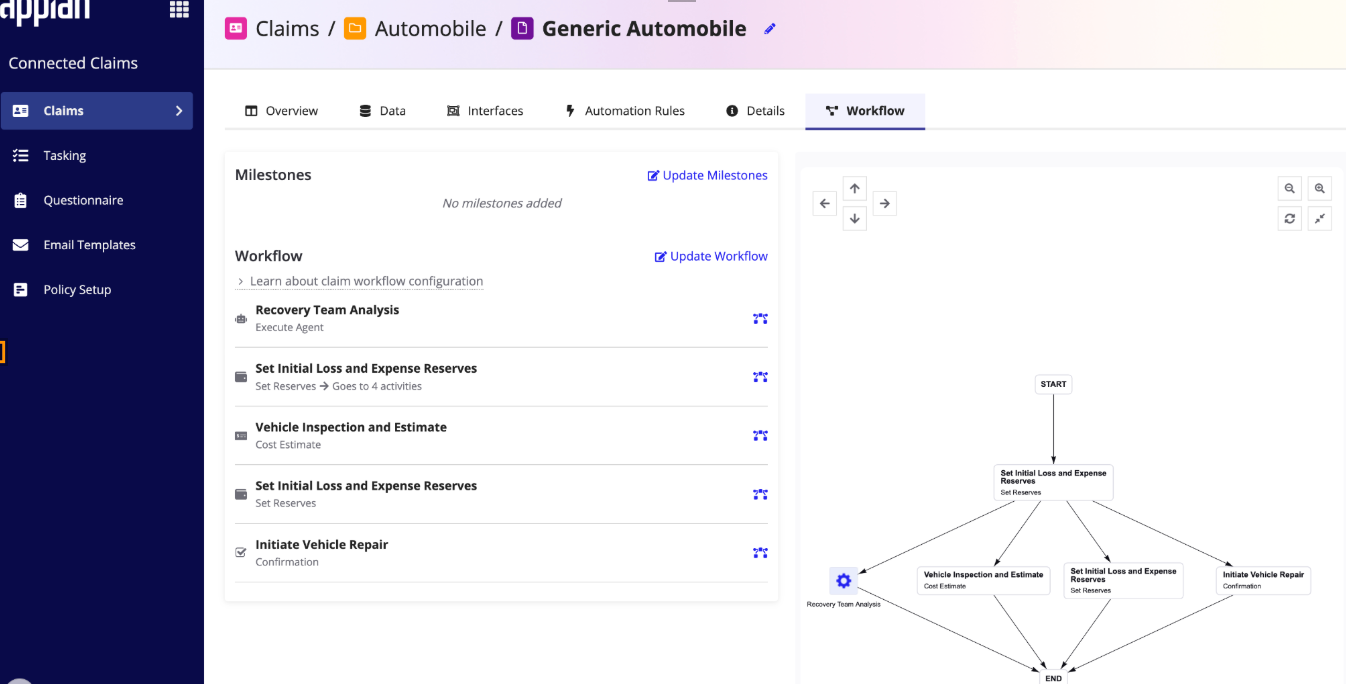This screenshot has height=684, width=1346.
Task: Pan the workflow diagram left
Action: coord(825,204)
